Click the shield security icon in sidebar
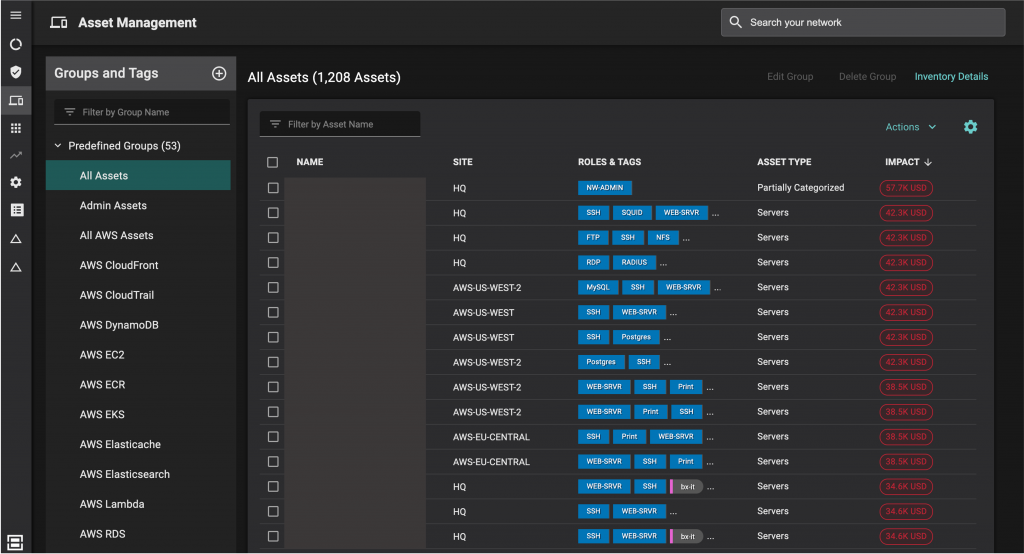This screenshot has width=1024, height=554. (15, 72)
